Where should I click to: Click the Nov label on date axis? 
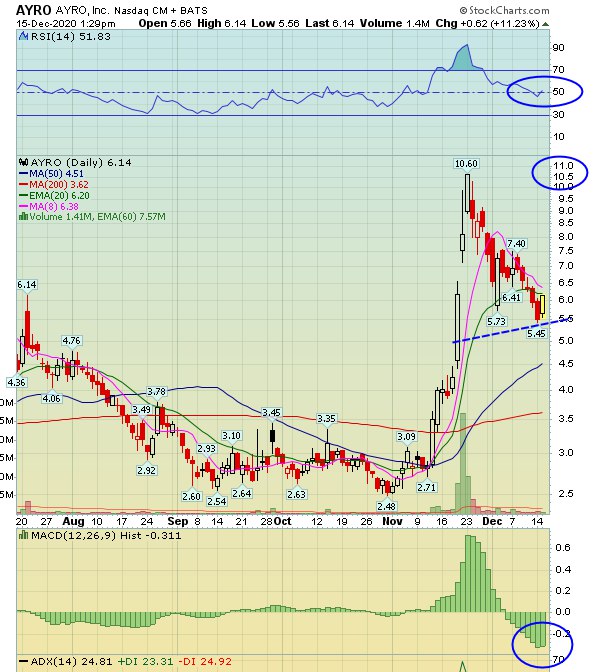tap(392, 521)
